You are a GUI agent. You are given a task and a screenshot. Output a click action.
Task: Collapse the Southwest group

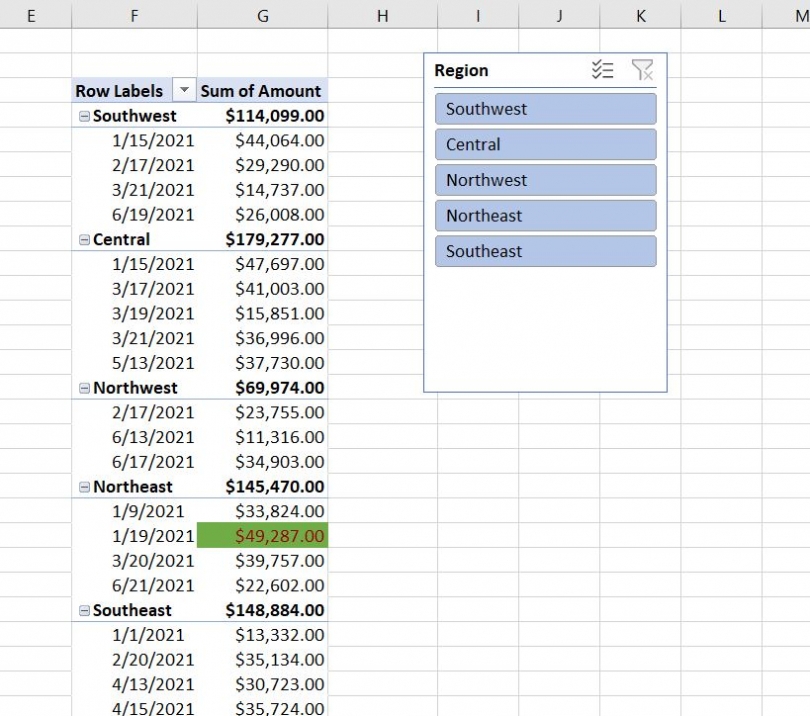tap(82, 115)
